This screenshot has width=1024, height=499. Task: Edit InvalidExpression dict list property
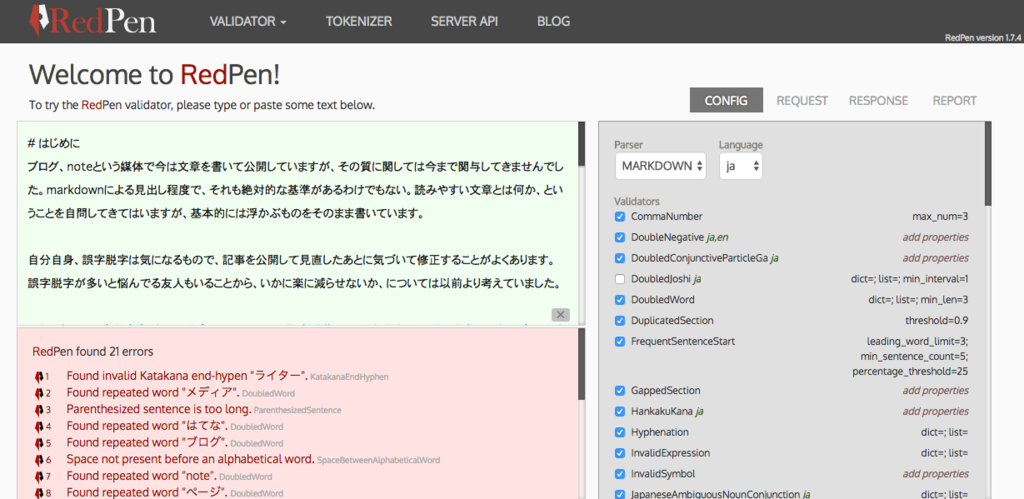[944, 453]
